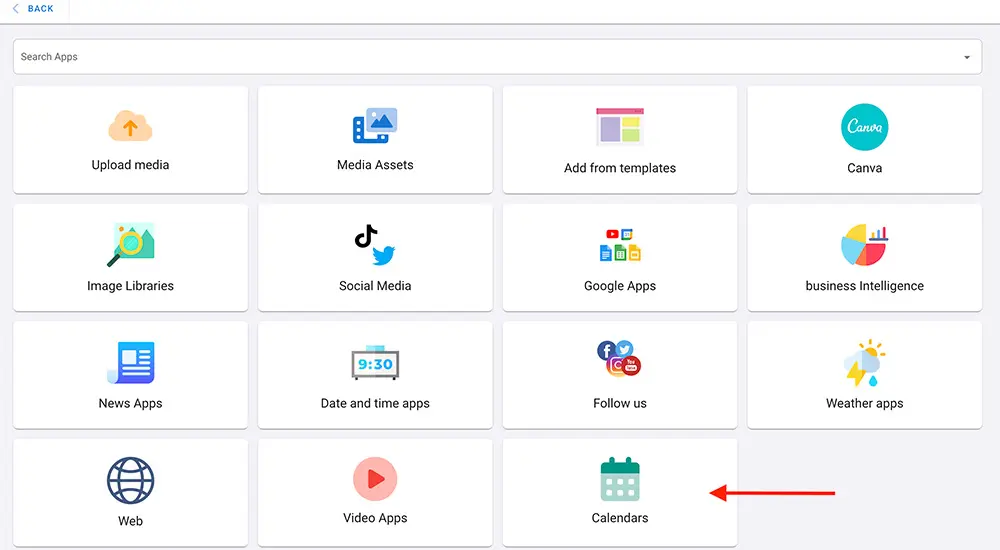The width and height of the screenshot is (1000, 550).
Task: Click the Web globe icon
Action: tap(130, 481)
